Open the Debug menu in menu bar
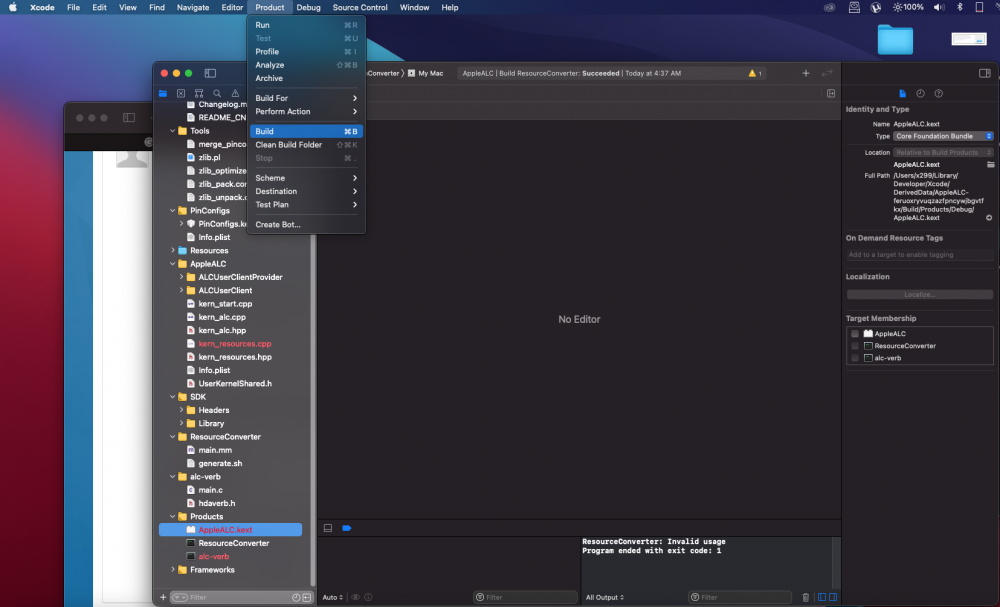This screenshot has height=607, width=1000. click(x=308, y=8)
